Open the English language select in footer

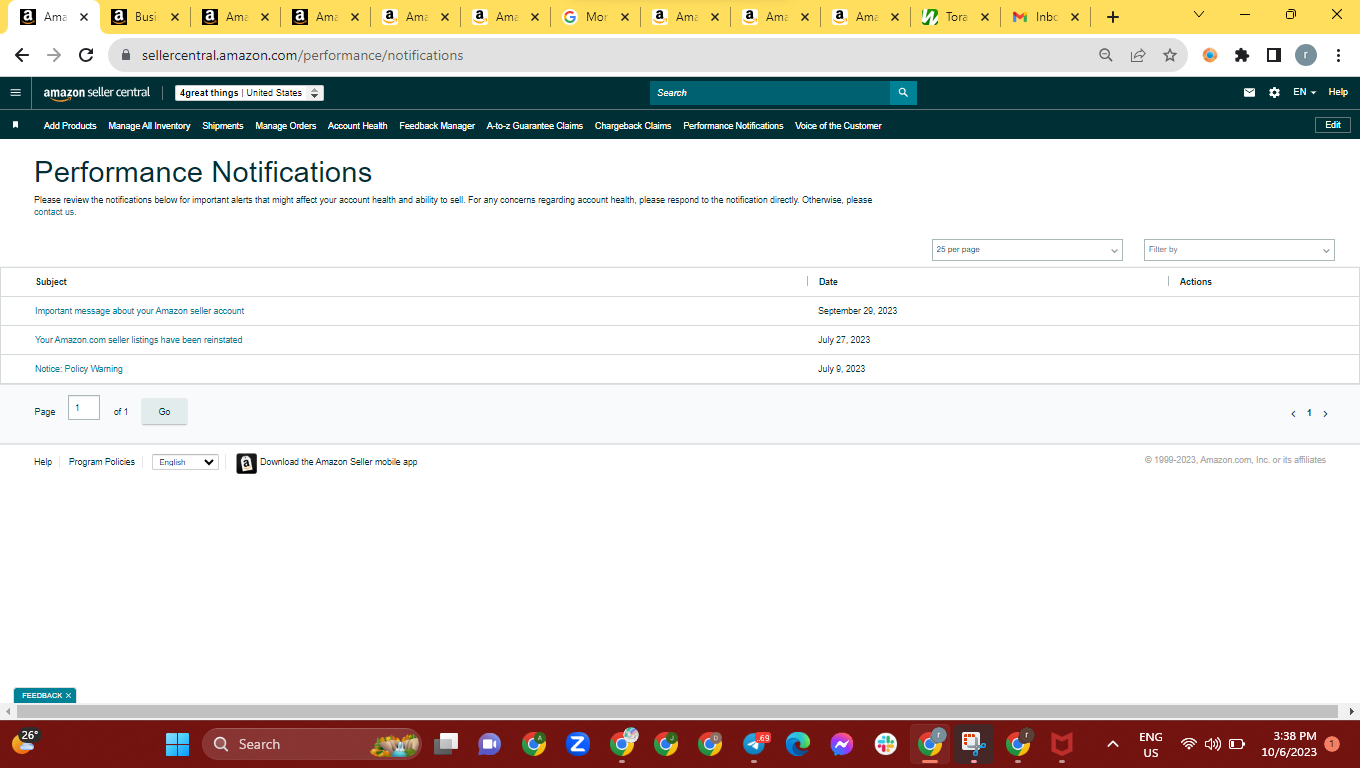(185, 462)
